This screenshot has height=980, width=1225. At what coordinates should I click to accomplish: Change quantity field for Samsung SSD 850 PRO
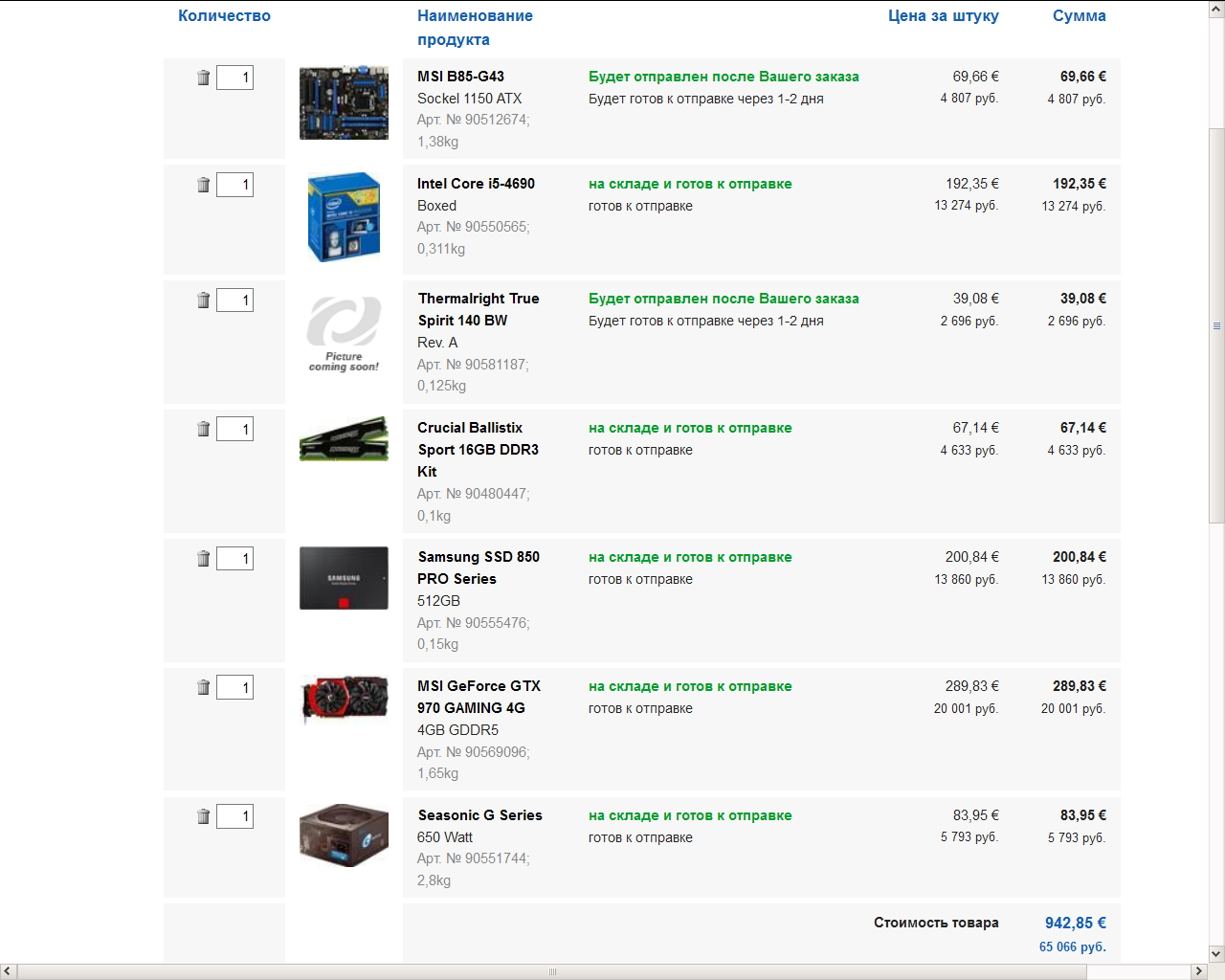(234, 558)
